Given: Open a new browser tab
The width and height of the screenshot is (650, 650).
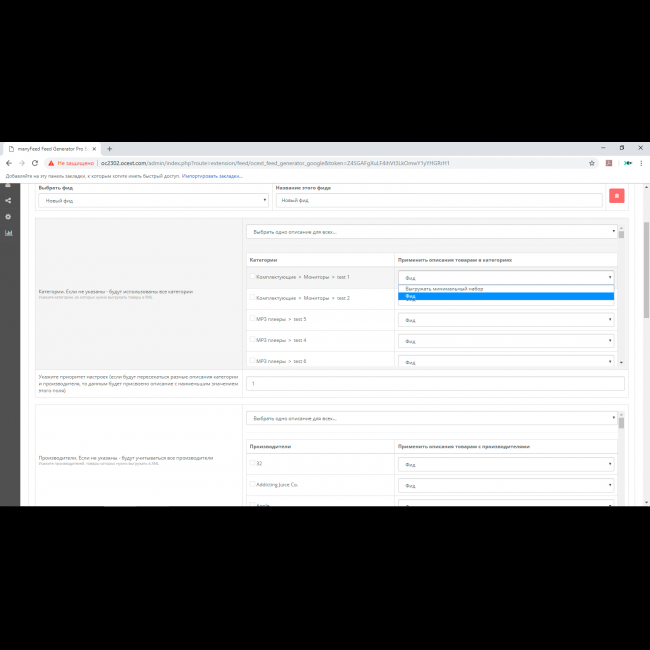Looking at the screenshot, I should coord(109,149).
